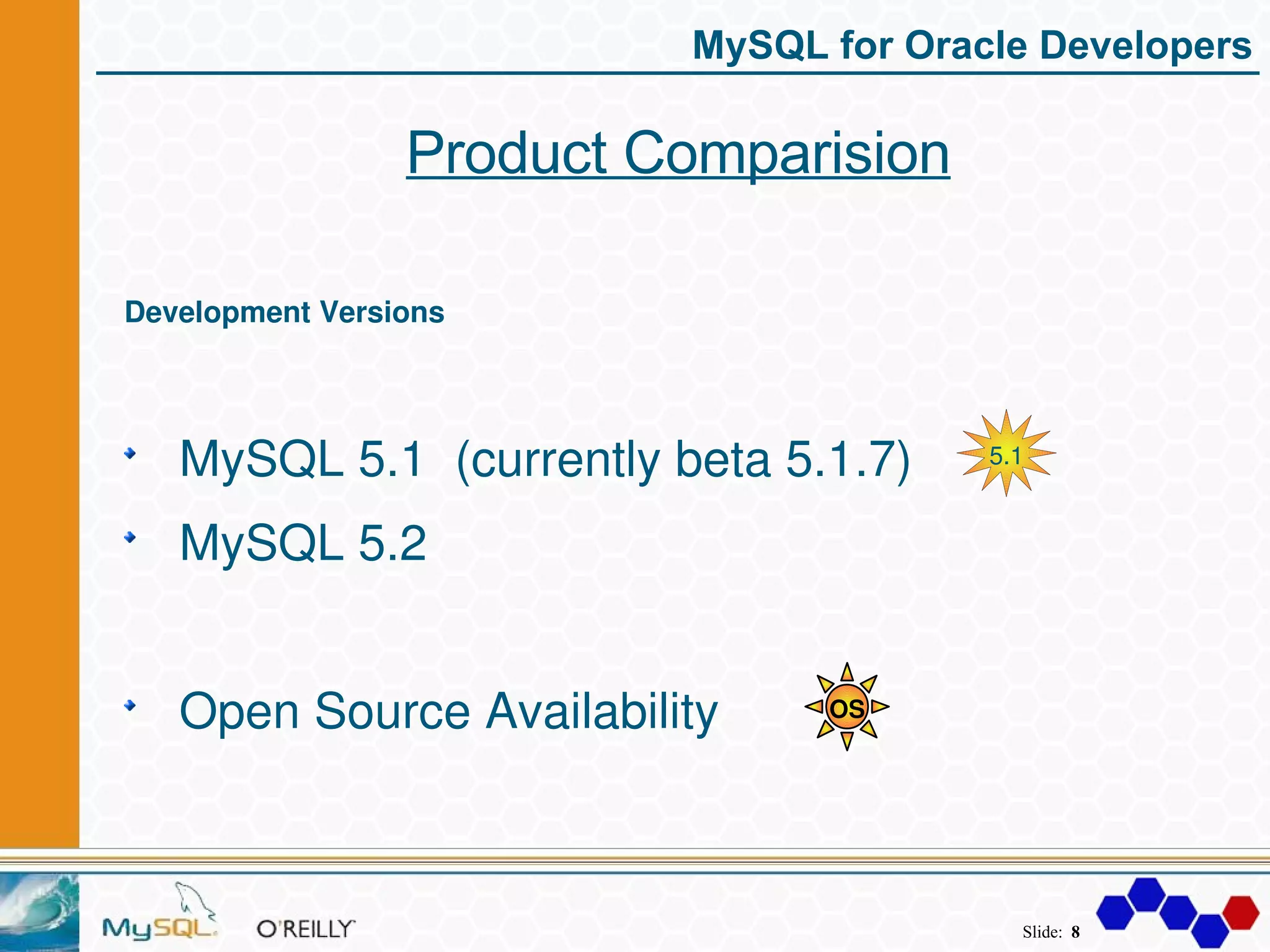Click the OS sun badge icon
This screenshot has width=1270, height=952.
pos(847,707)
